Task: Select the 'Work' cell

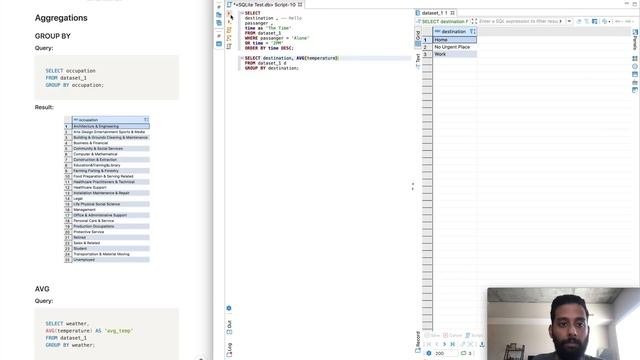Action: coord(455,54)
